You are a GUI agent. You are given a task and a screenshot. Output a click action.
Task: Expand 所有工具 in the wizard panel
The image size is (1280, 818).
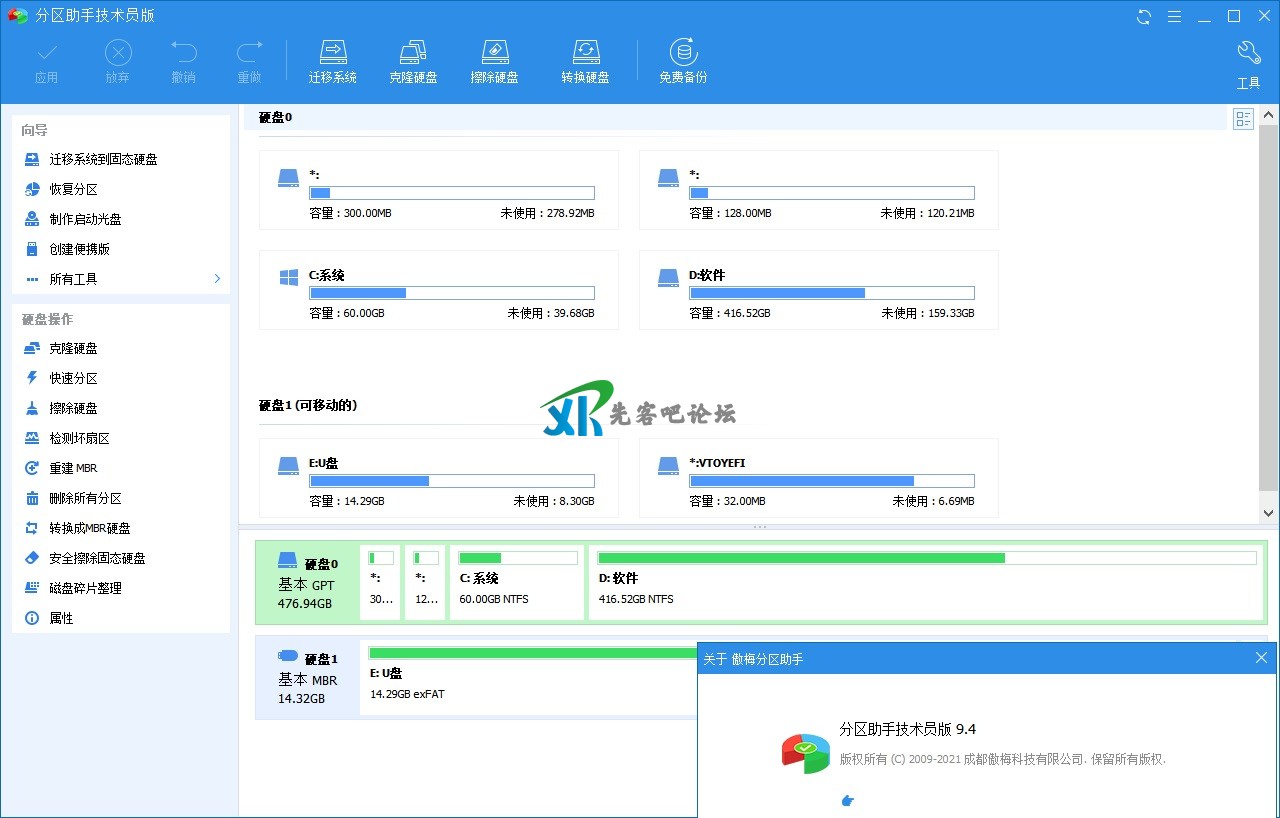pos(120,279)
